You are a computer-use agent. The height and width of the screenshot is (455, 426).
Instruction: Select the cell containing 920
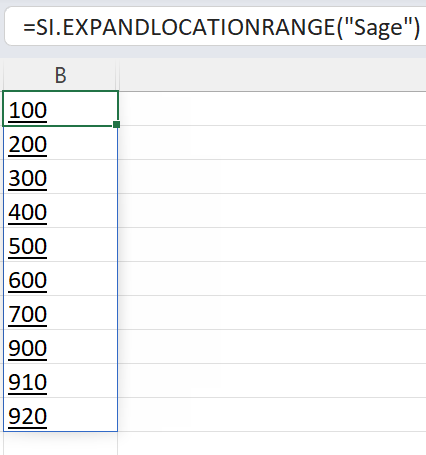tap(60, 415)
